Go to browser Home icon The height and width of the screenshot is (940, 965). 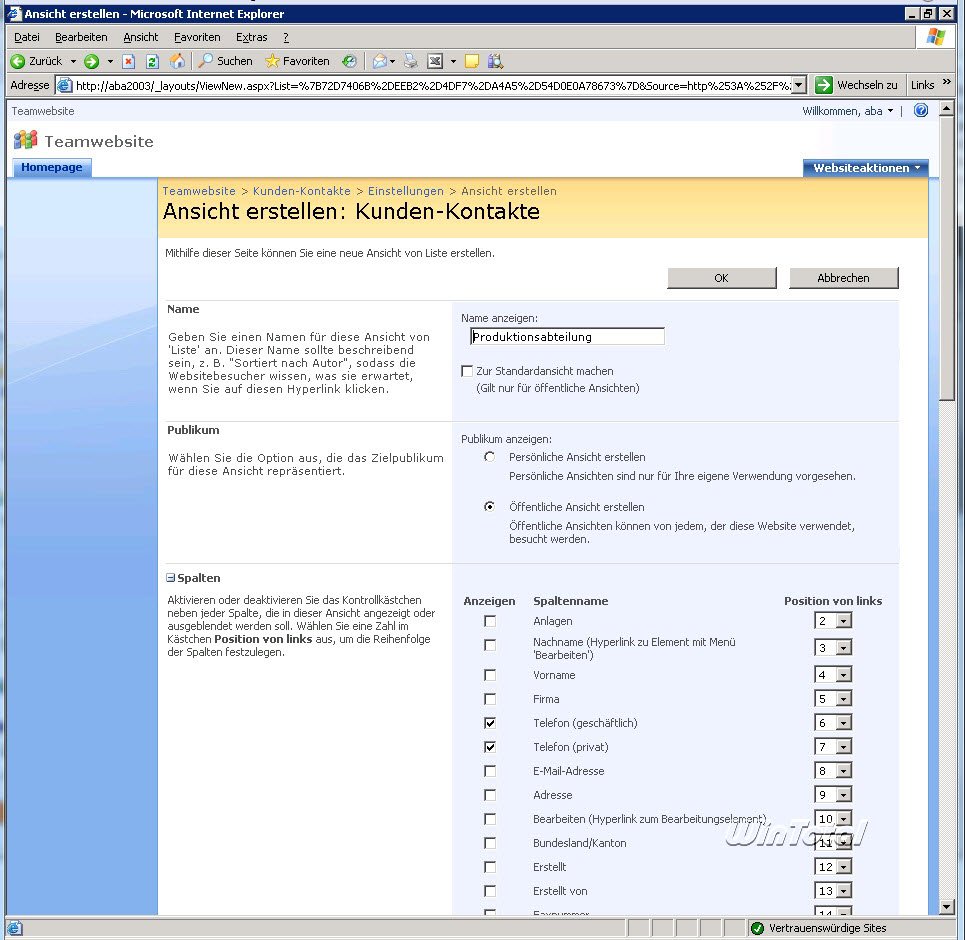(177, 60)
